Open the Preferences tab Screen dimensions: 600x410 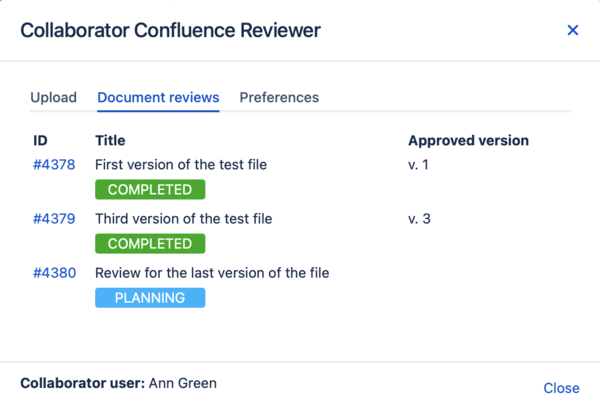[279, 98]
